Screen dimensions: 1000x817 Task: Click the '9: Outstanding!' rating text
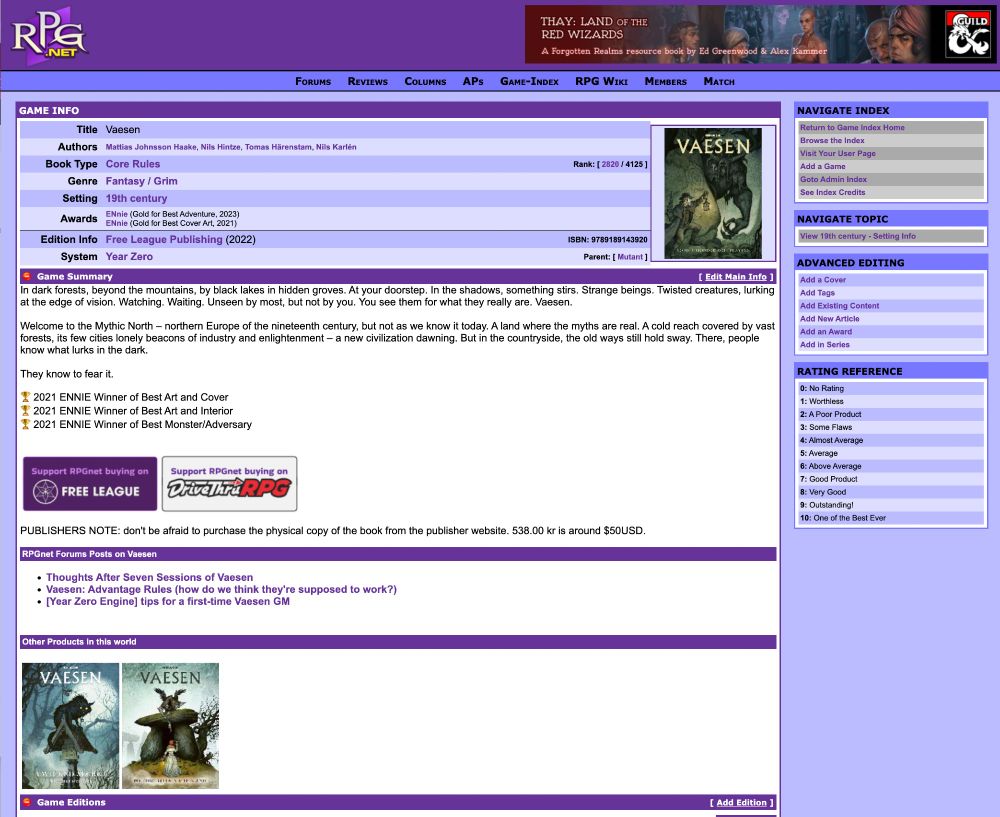pyautogui.click(x=827, y=505)
